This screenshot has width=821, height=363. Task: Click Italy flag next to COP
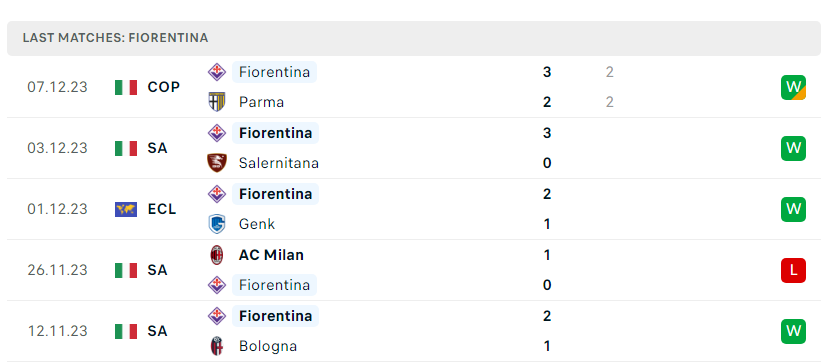pyautogui.click(x=126, y=87)
